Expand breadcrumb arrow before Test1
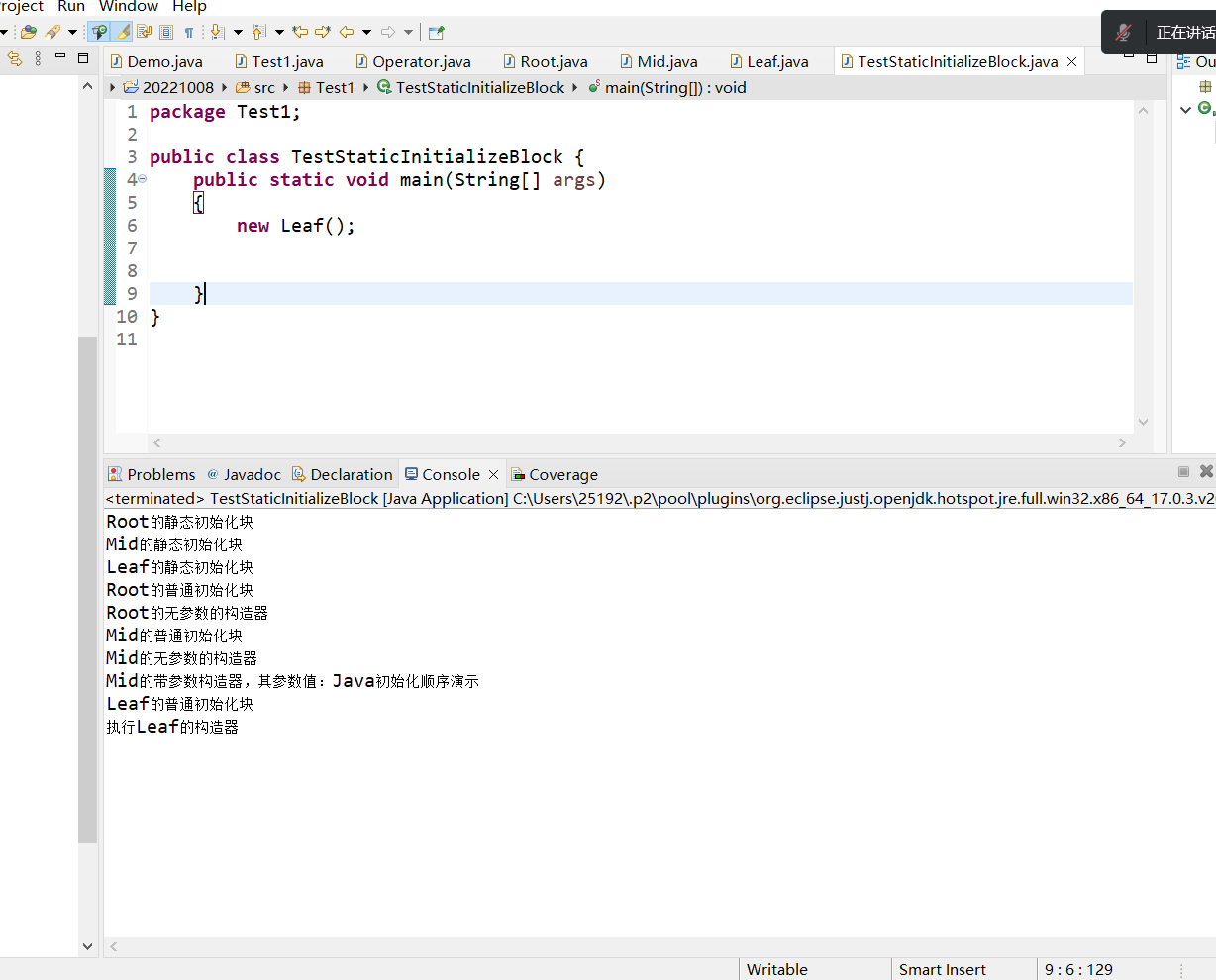Viewport: 1216px width, 980px height. pyautogui.click(x=286, y=87)
